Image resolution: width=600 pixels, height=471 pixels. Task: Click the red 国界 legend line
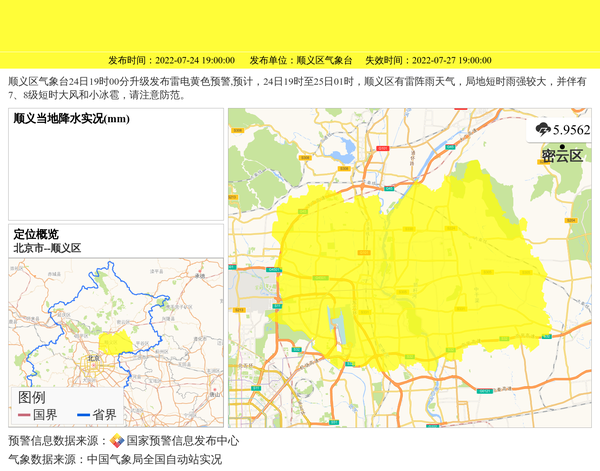pos(24,415)
